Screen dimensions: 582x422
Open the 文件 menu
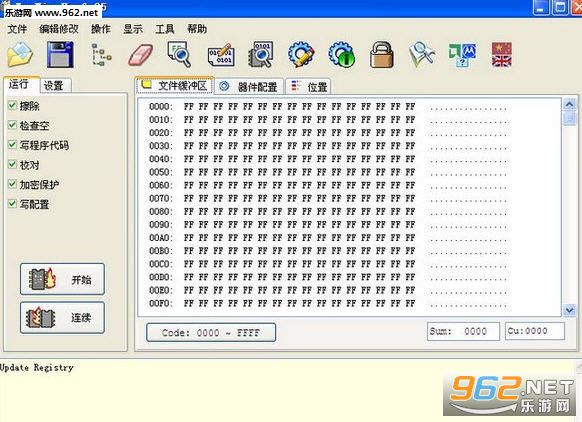click(17, 29)
